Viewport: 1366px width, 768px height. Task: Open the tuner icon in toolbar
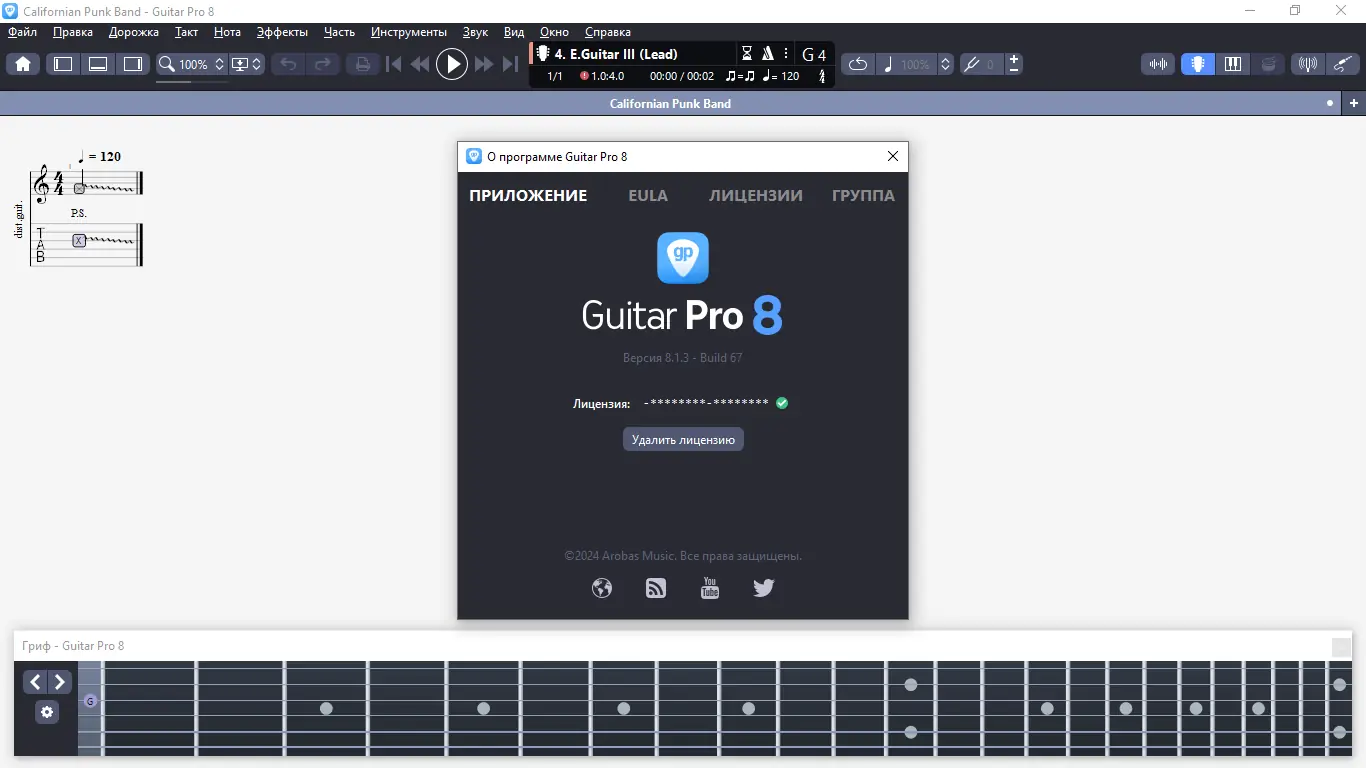1307,64
